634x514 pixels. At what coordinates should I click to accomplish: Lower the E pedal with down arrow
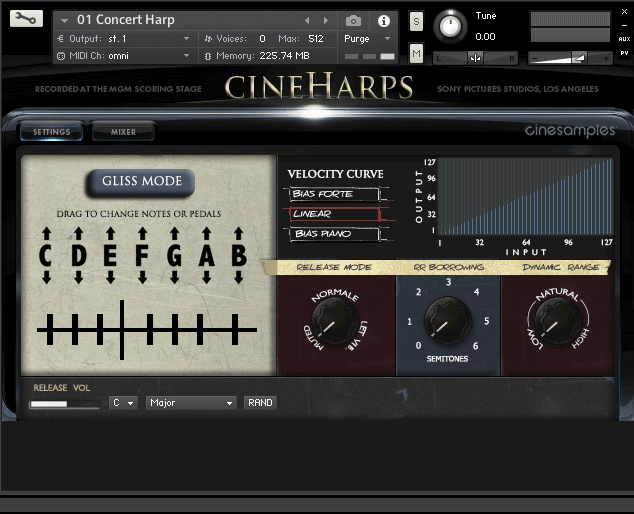[110, 277]
